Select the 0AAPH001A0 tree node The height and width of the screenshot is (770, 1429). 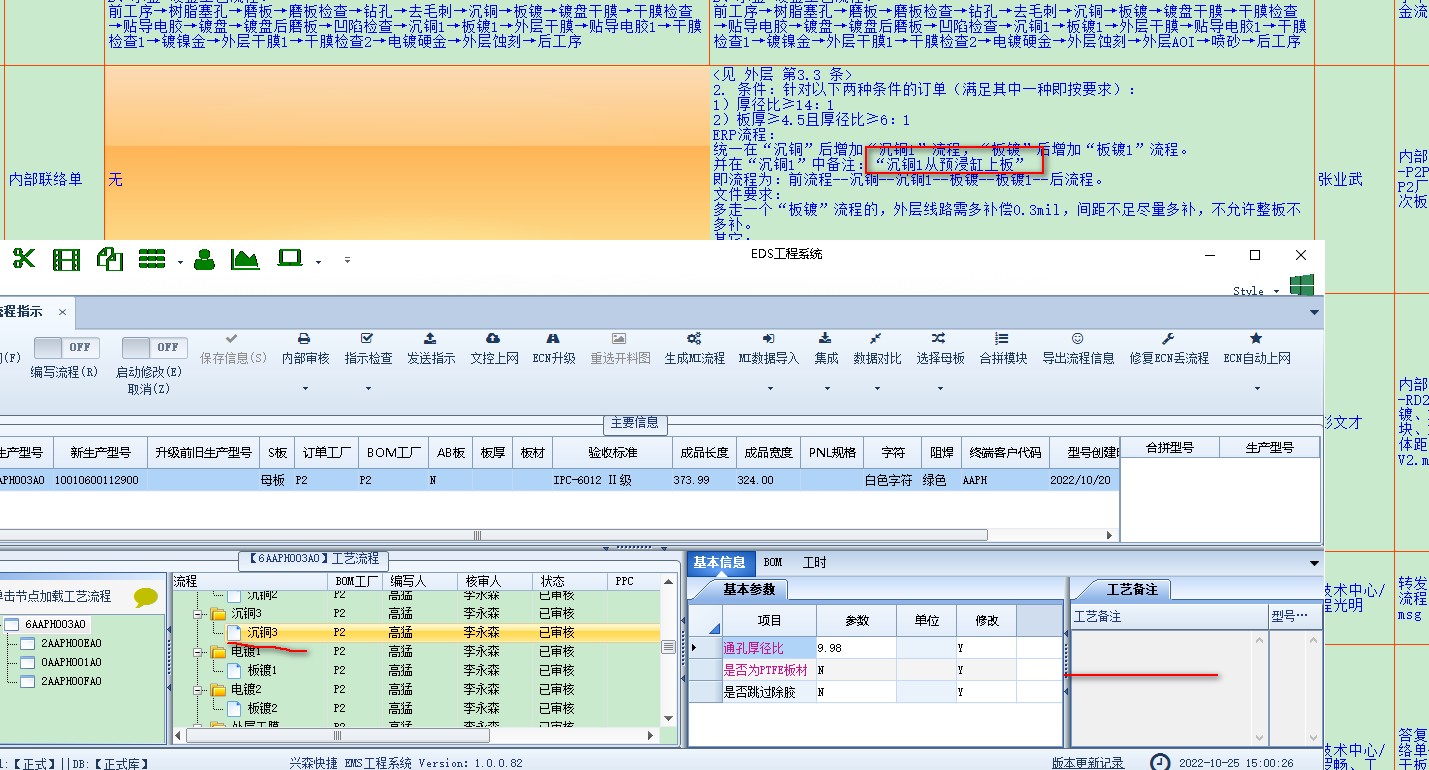tap(70, 662)
